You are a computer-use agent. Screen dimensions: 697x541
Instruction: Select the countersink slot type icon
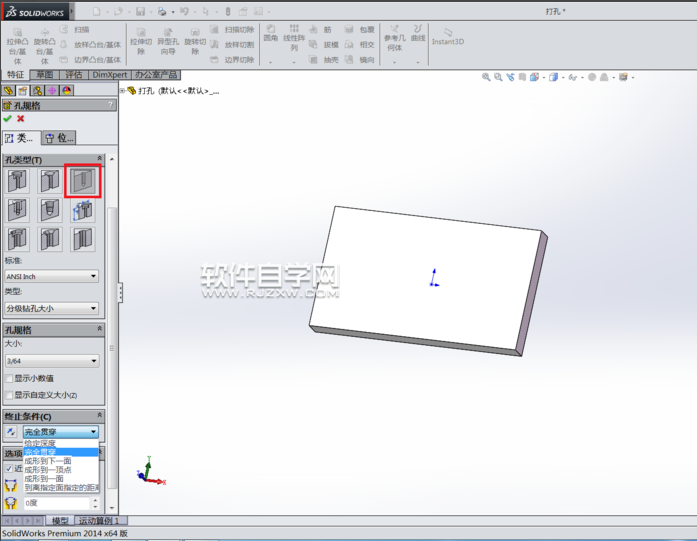pos(50,239)
